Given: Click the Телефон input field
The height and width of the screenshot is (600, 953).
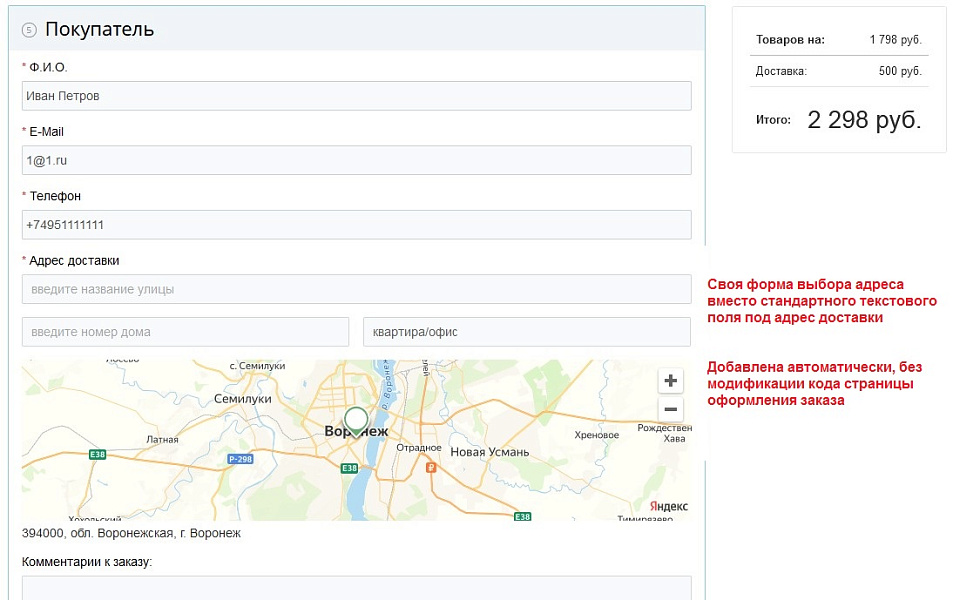Looking at the screenshot, I should coord(356,225).
